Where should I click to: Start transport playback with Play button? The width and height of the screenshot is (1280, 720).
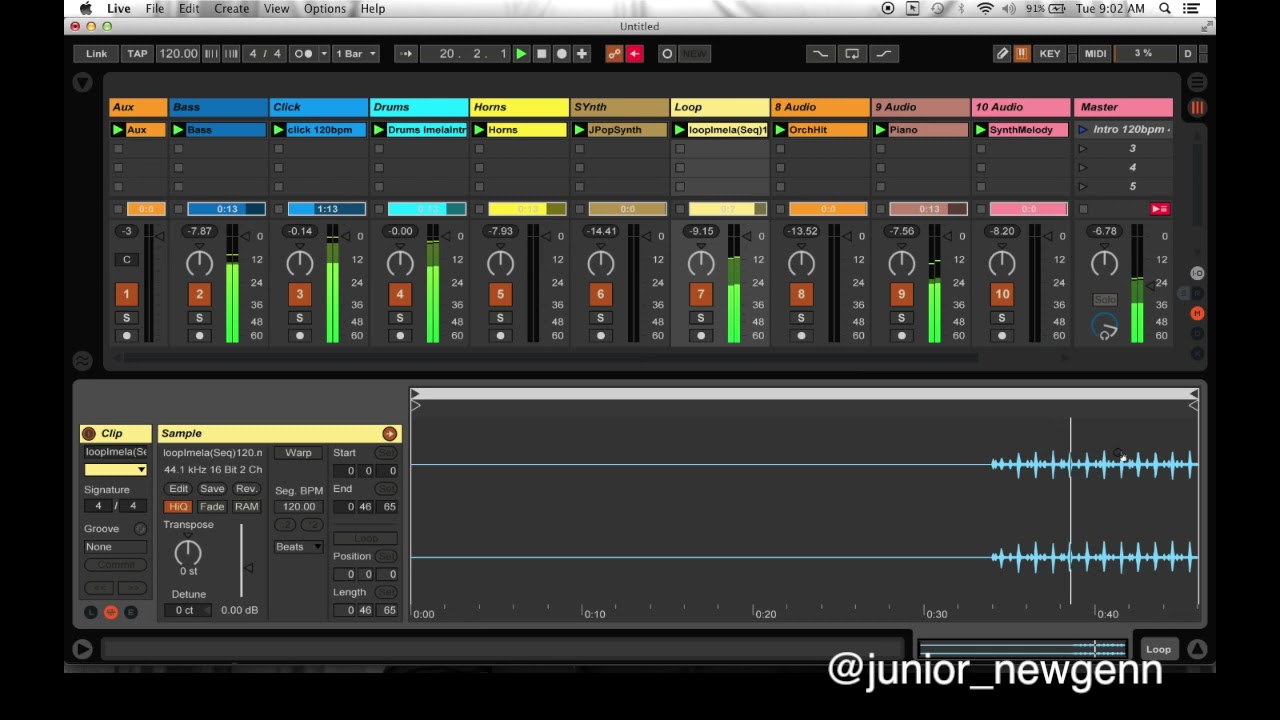(521, 54)
